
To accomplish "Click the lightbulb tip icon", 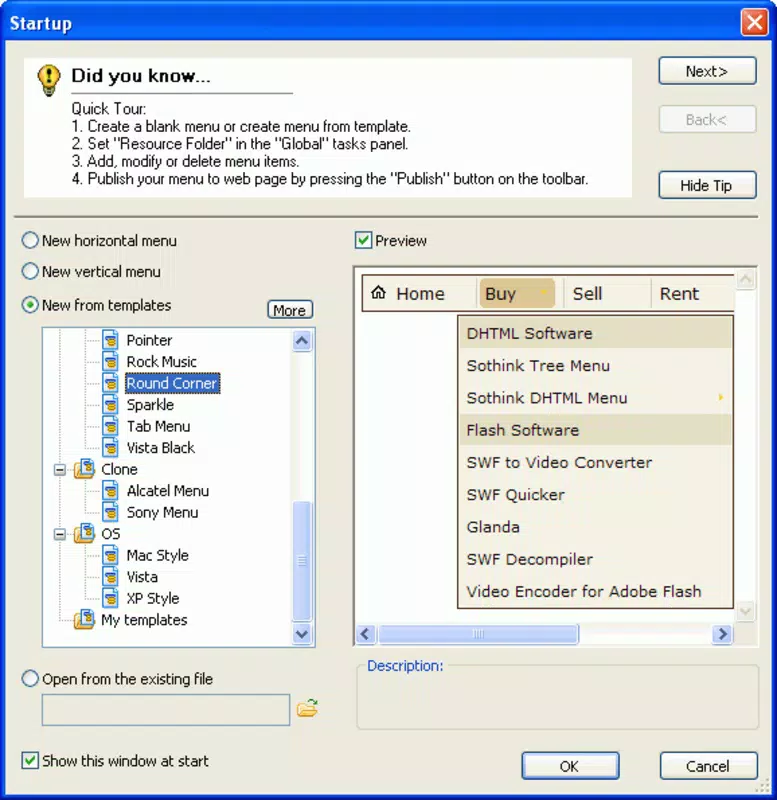I will pos(48,80).
